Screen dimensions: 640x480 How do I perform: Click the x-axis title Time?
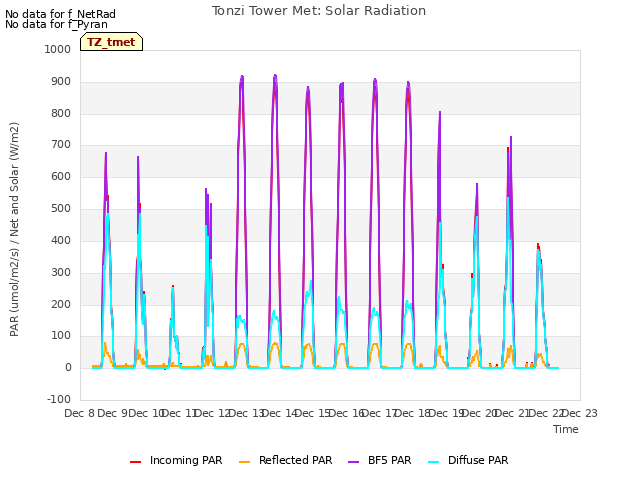click(566, 429)
